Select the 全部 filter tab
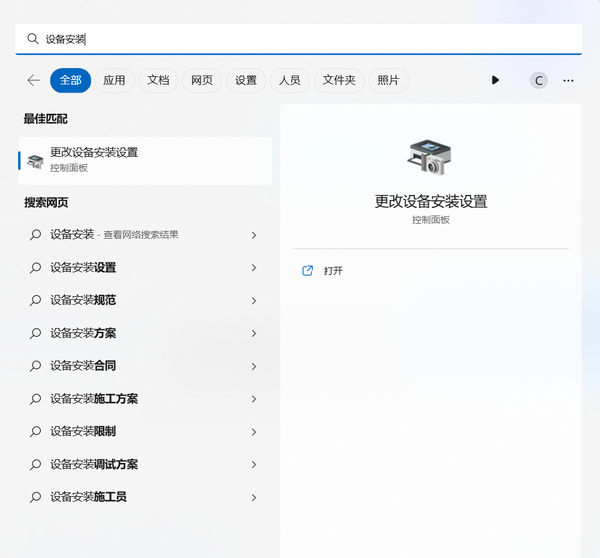This screenshot has width=600, height=558. 70,80
